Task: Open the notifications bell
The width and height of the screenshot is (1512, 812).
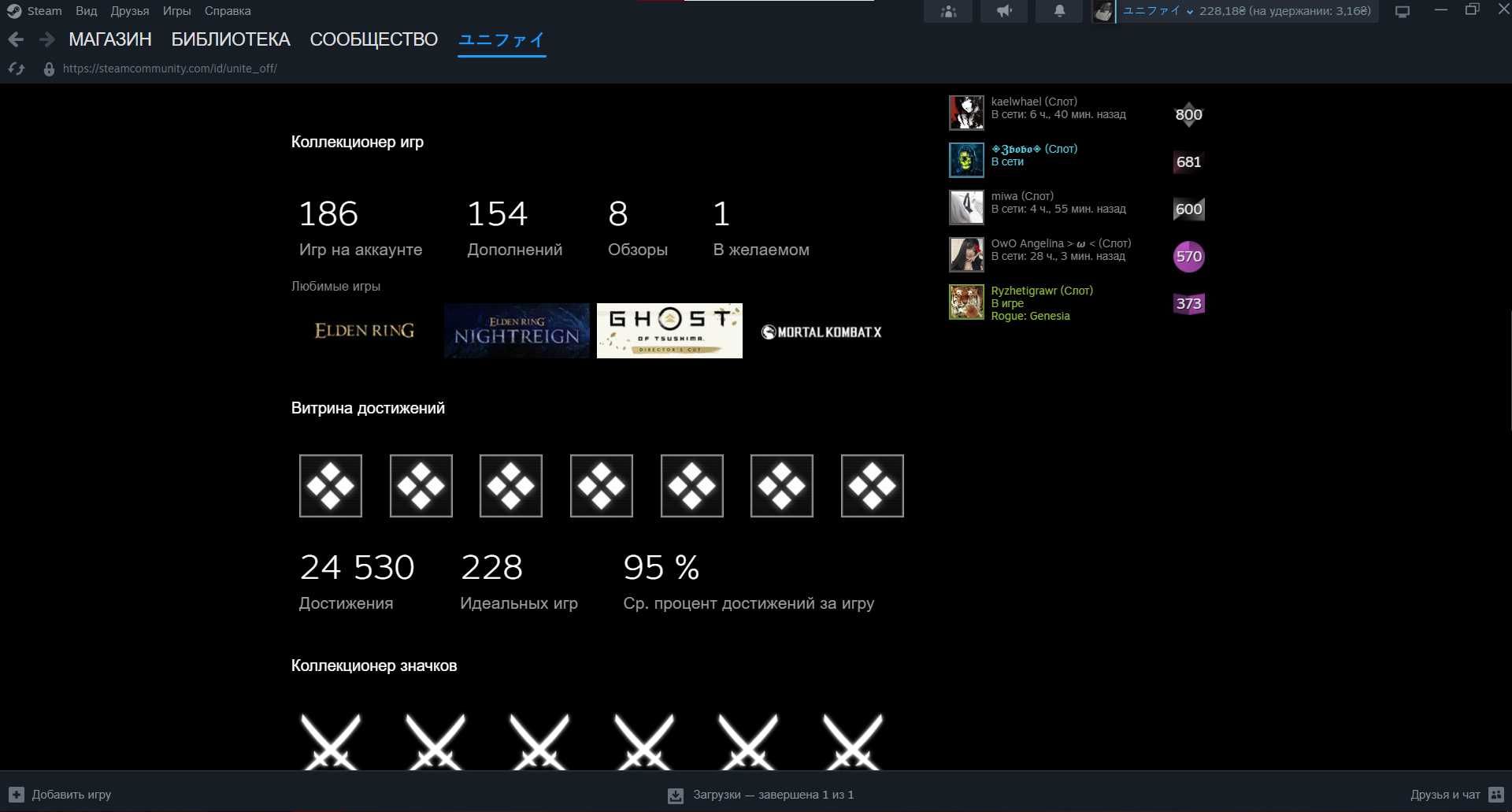Action: [1059, 11]
